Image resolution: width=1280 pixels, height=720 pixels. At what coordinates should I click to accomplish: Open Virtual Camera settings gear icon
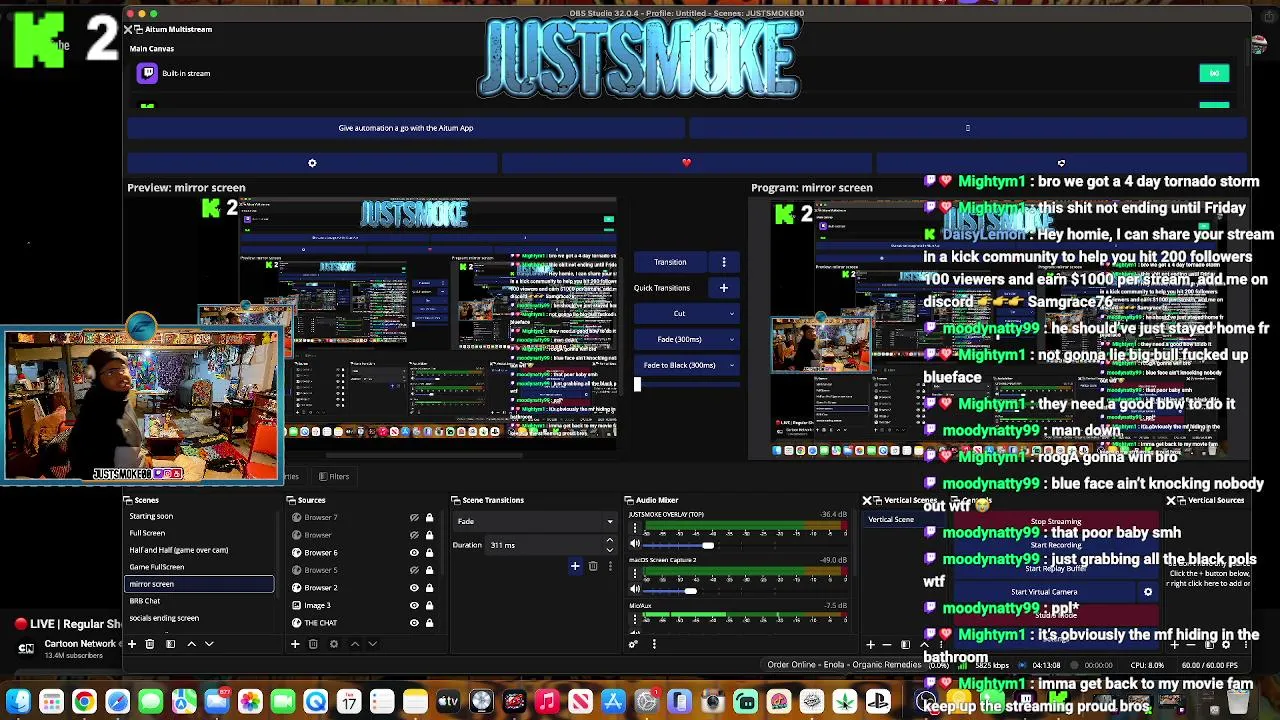[1148, 592]
